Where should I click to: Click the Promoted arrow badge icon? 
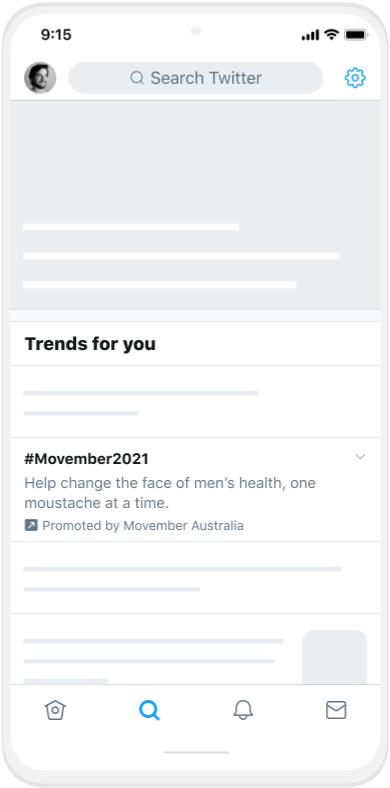[x=31, y=525]
